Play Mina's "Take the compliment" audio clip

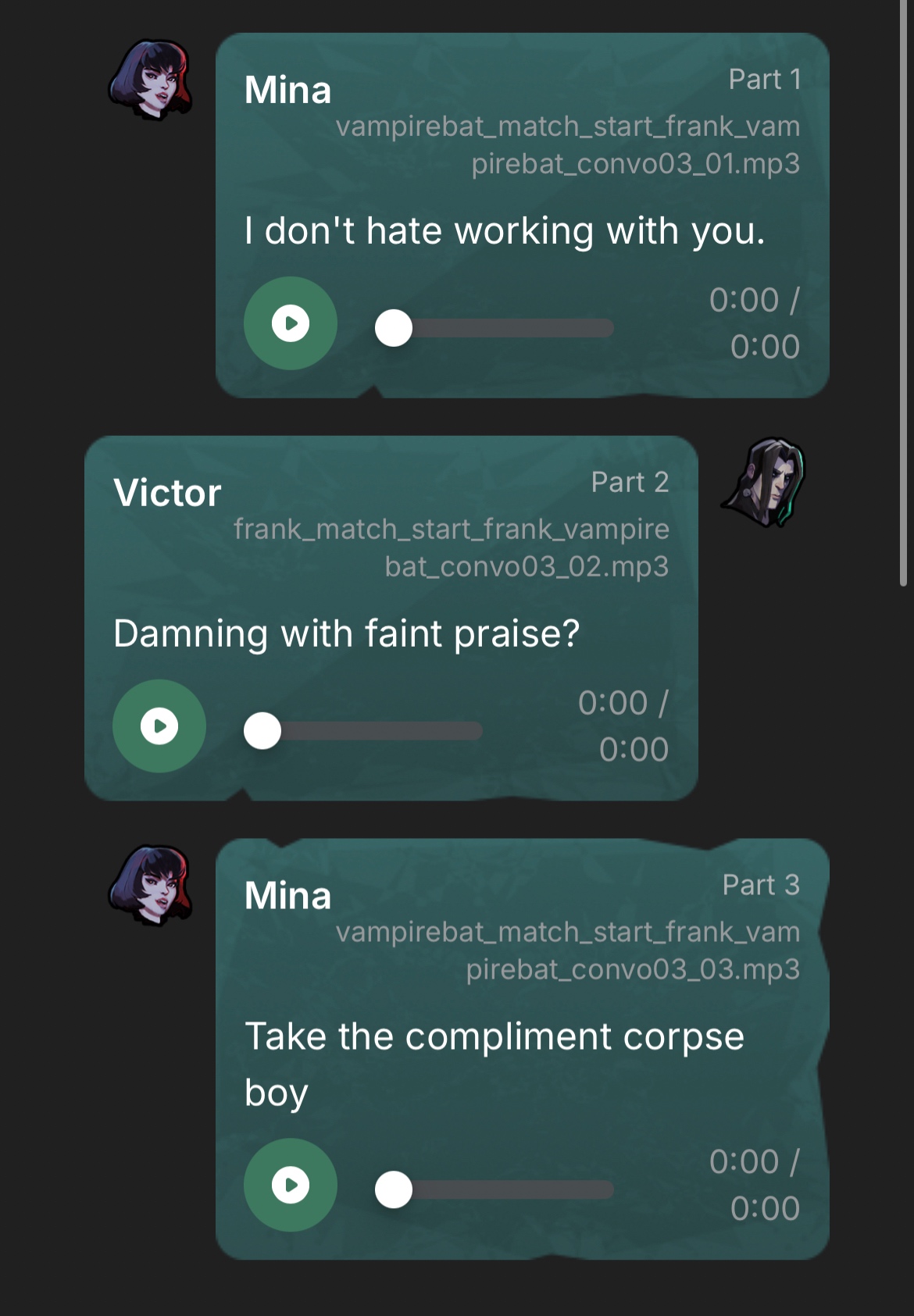pos(291,1185)
